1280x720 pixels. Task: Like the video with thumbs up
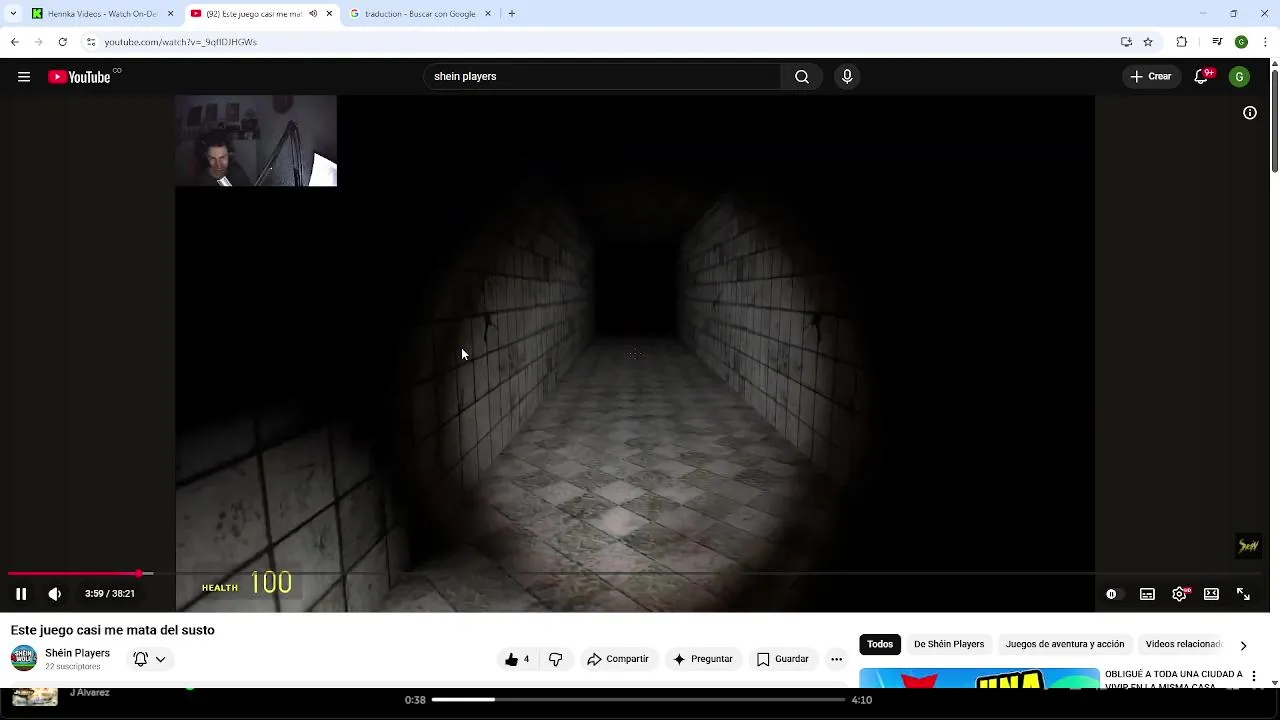(517, 659)
